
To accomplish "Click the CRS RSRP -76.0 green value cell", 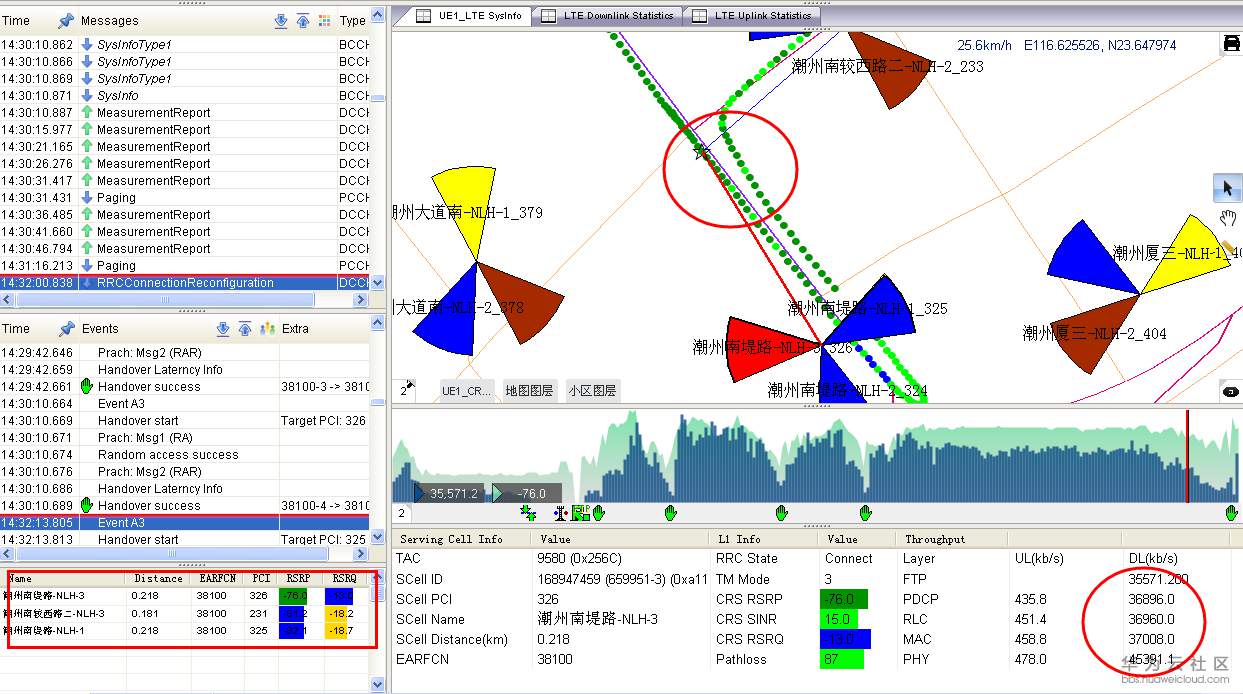I will point(843,600).
